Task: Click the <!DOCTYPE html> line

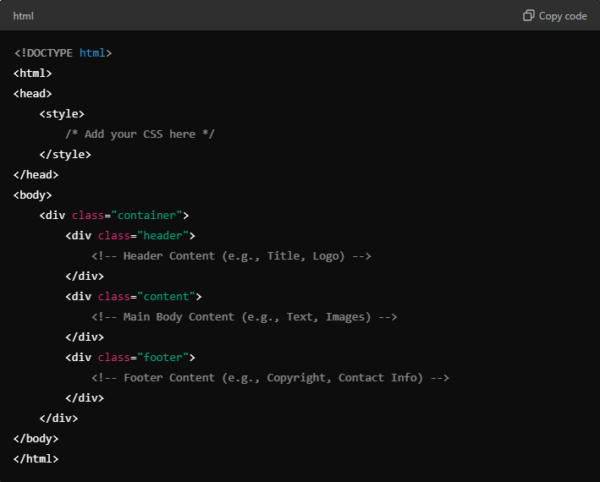Action: [x=63, y=53]
